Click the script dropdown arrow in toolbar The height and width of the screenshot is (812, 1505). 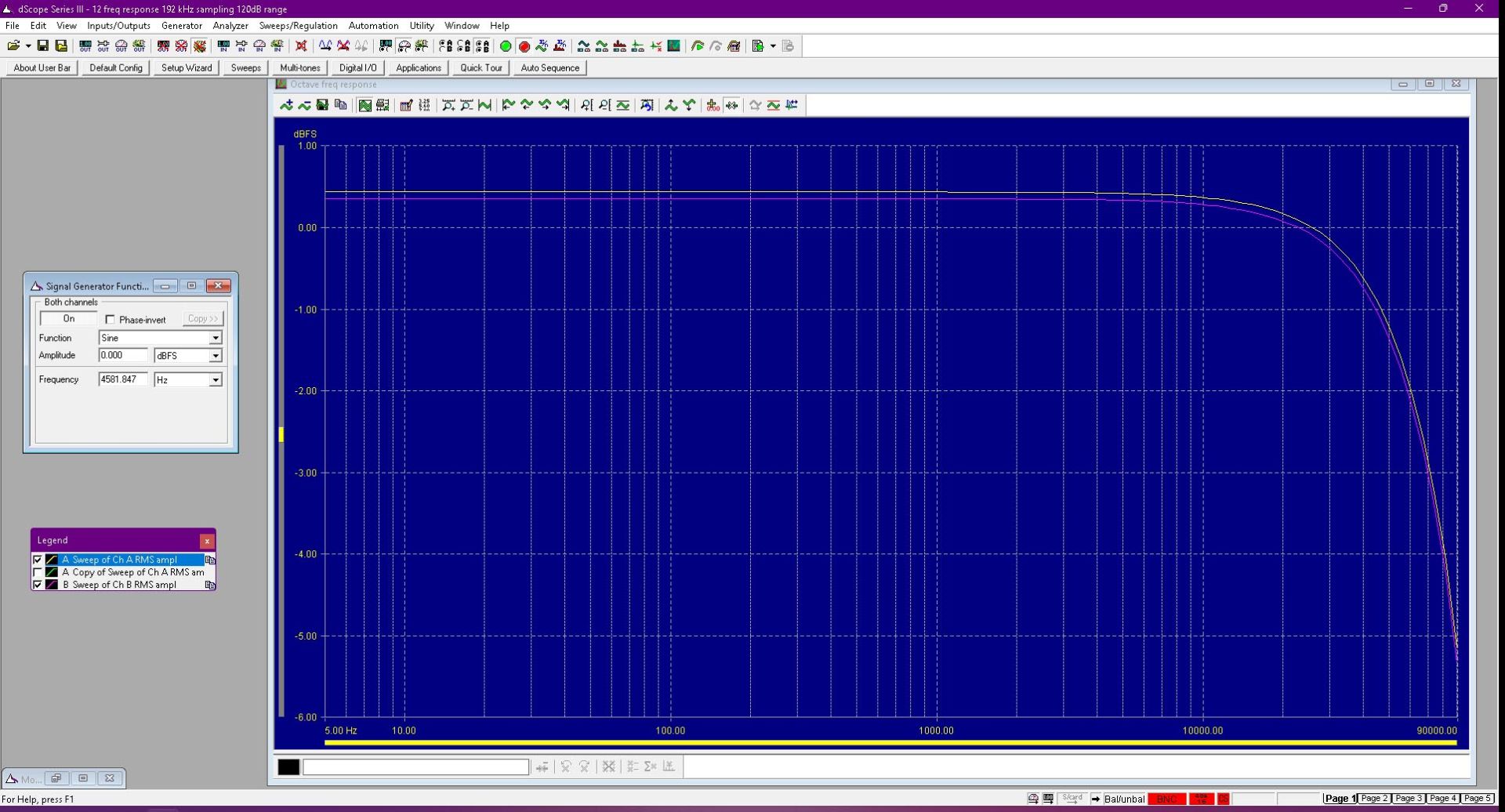[x=773, y=46]
